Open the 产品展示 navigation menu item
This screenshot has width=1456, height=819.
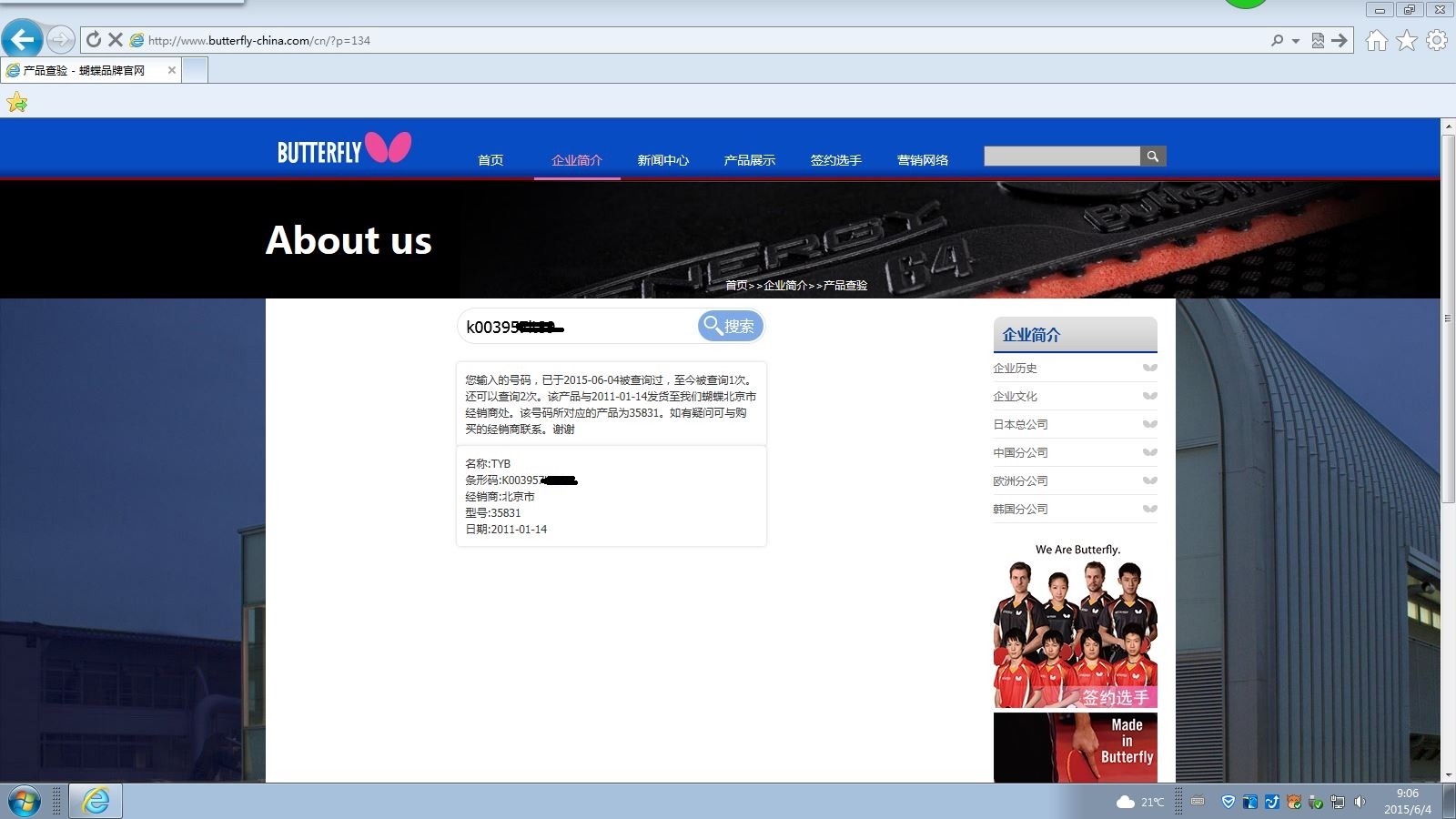tap(749, 160)
